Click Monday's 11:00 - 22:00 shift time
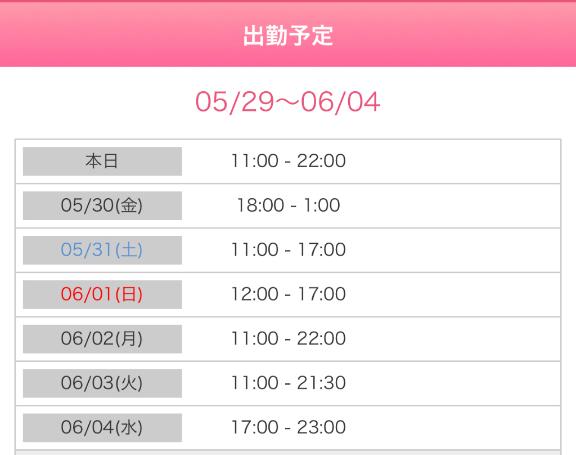This screenshot has height=455, width=576. 288,339
